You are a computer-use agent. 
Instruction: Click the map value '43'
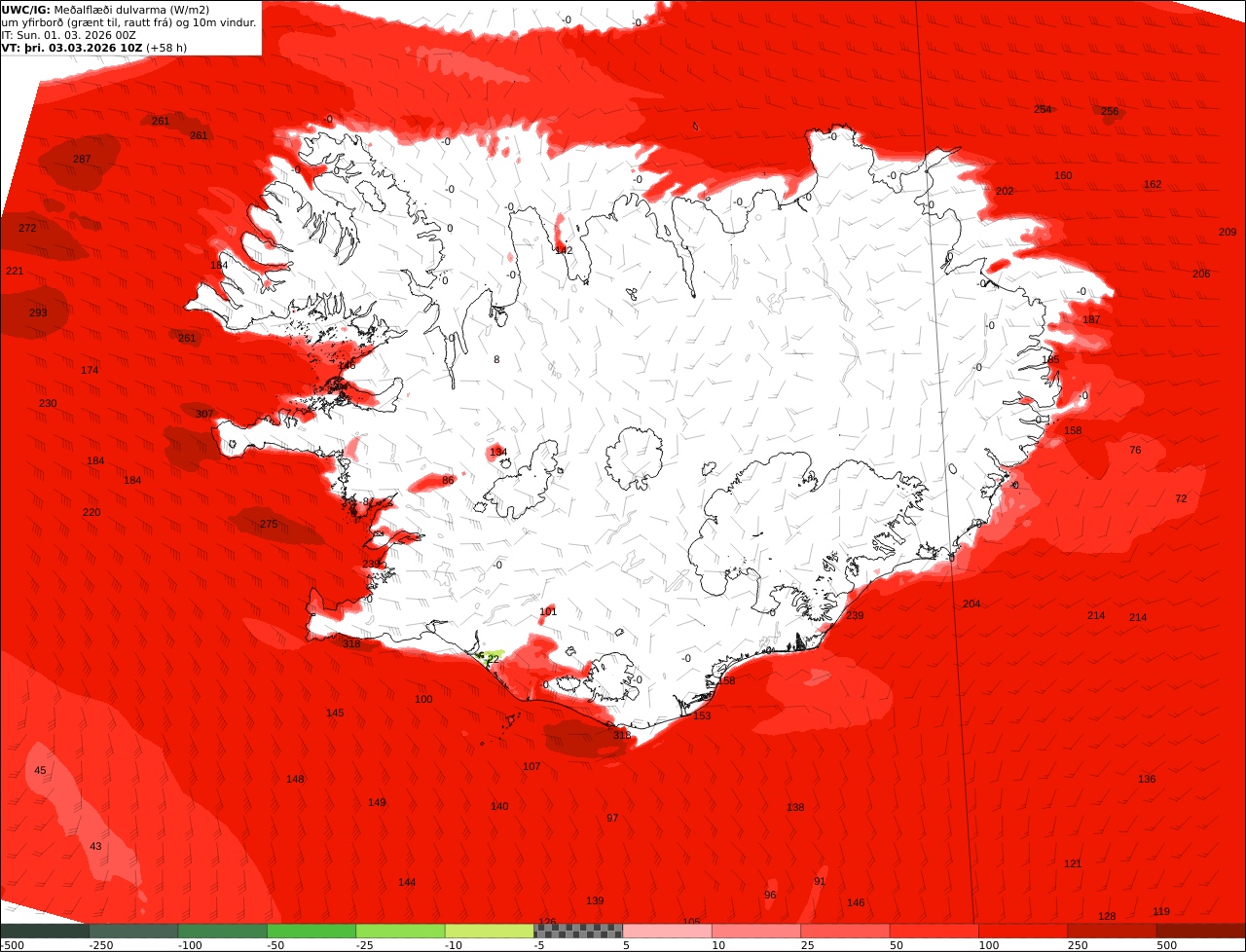(95, 846)
